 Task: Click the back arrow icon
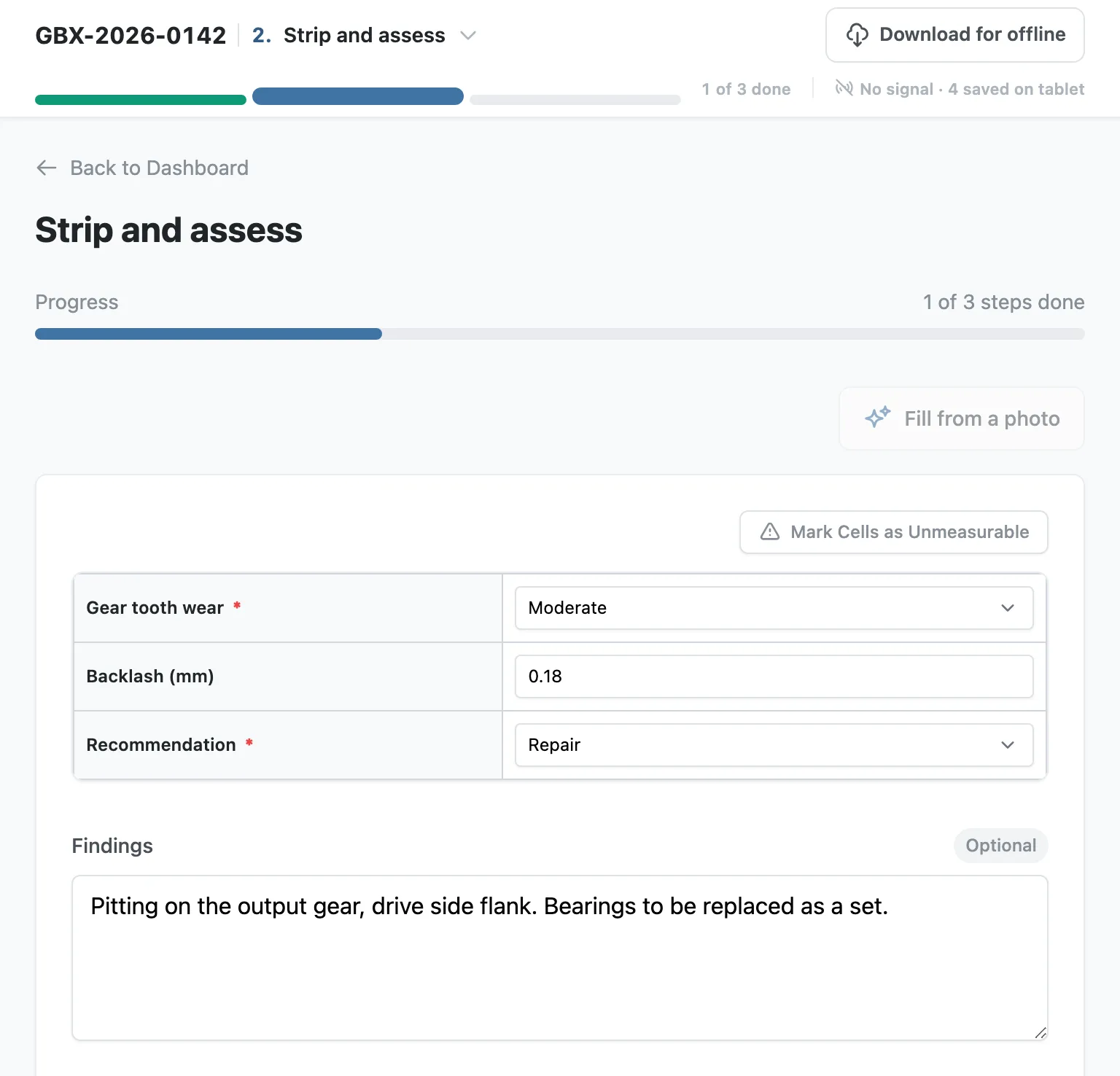[x=47, y=168]
